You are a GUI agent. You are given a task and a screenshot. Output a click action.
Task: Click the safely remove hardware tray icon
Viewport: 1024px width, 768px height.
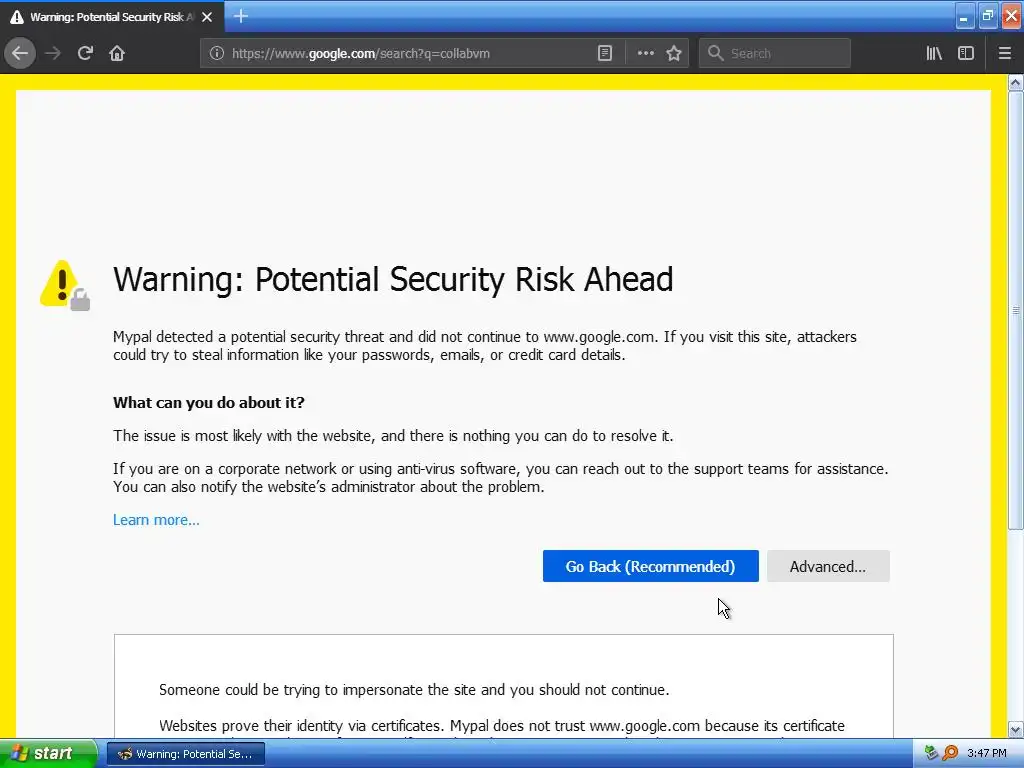pos(932,753)
